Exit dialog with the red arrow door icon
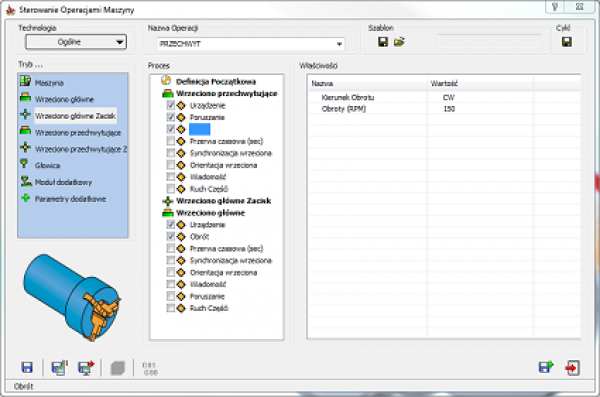 572,368
